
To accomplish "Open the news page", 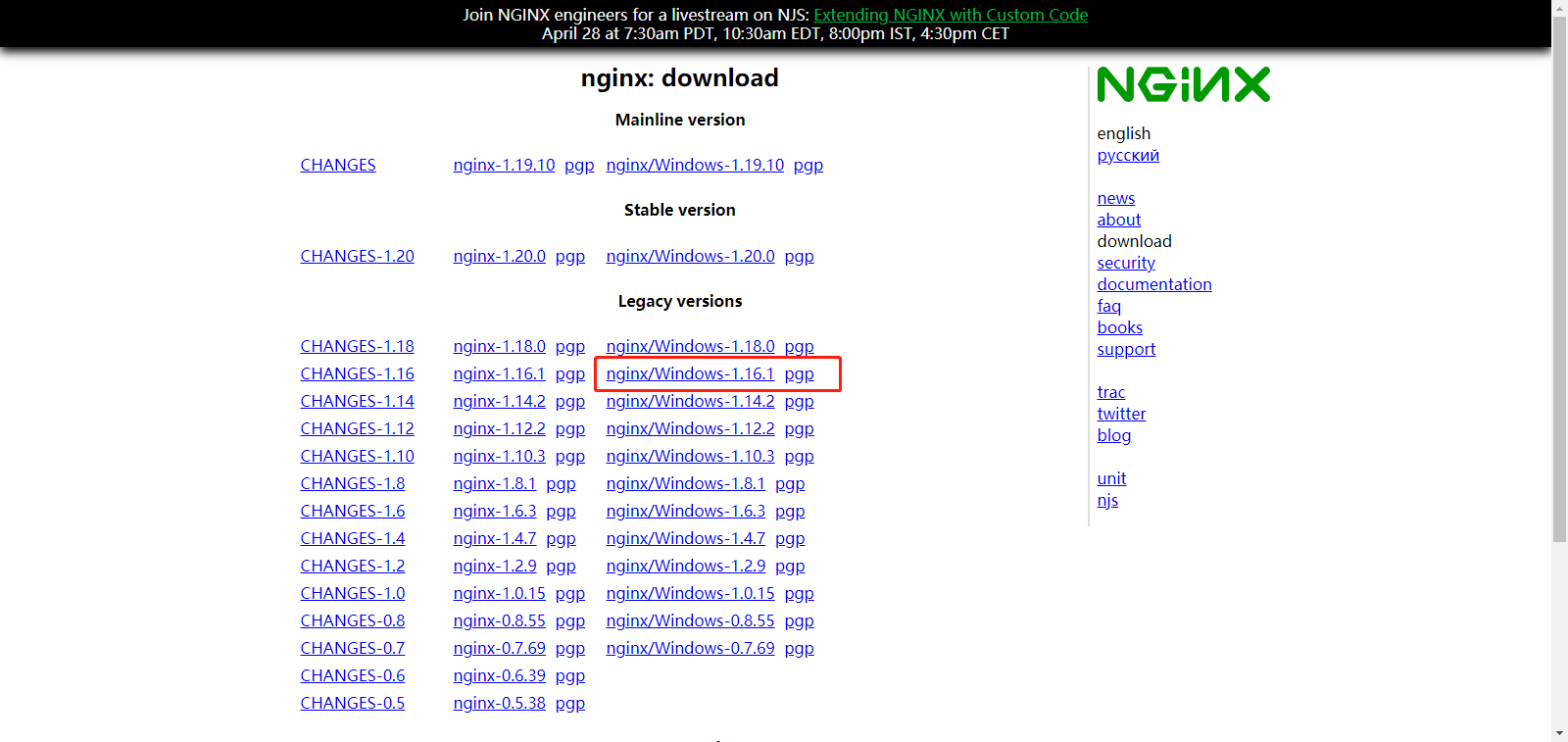I will (1116, 198).
